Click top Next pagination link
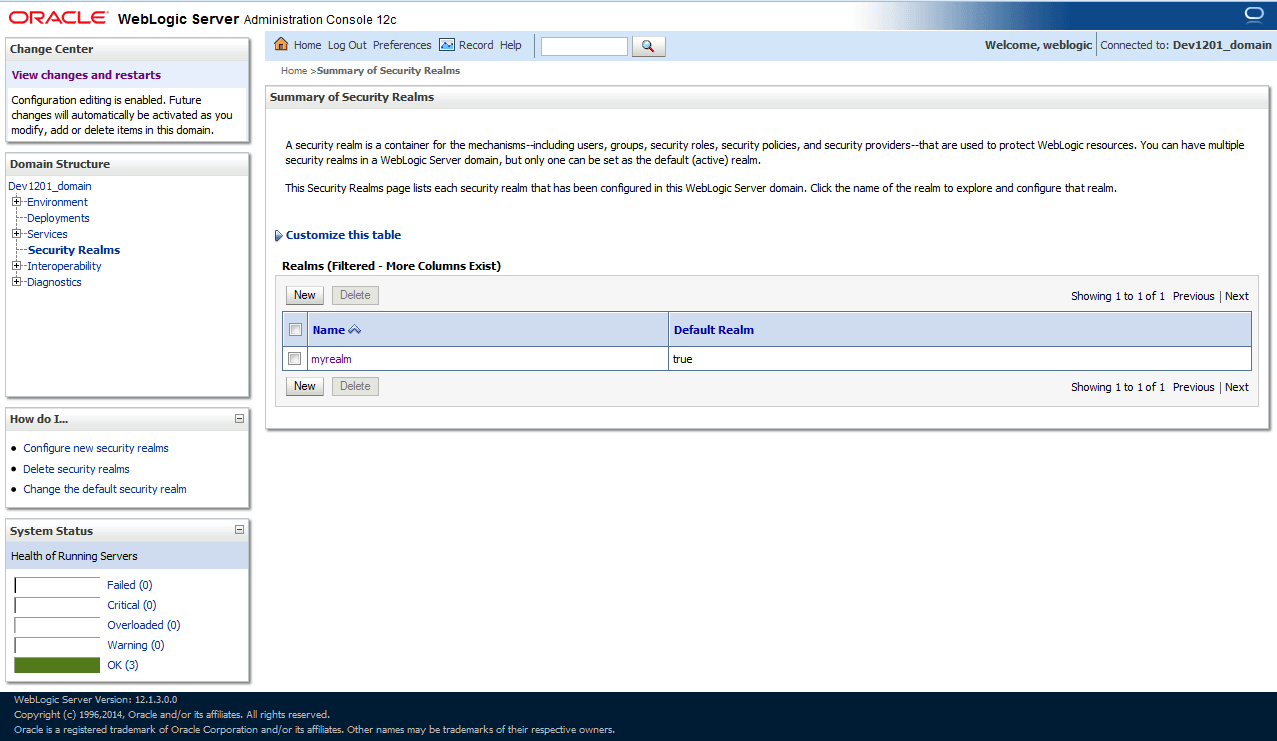The image size is (1277, 741). (x=1237, y=296)
